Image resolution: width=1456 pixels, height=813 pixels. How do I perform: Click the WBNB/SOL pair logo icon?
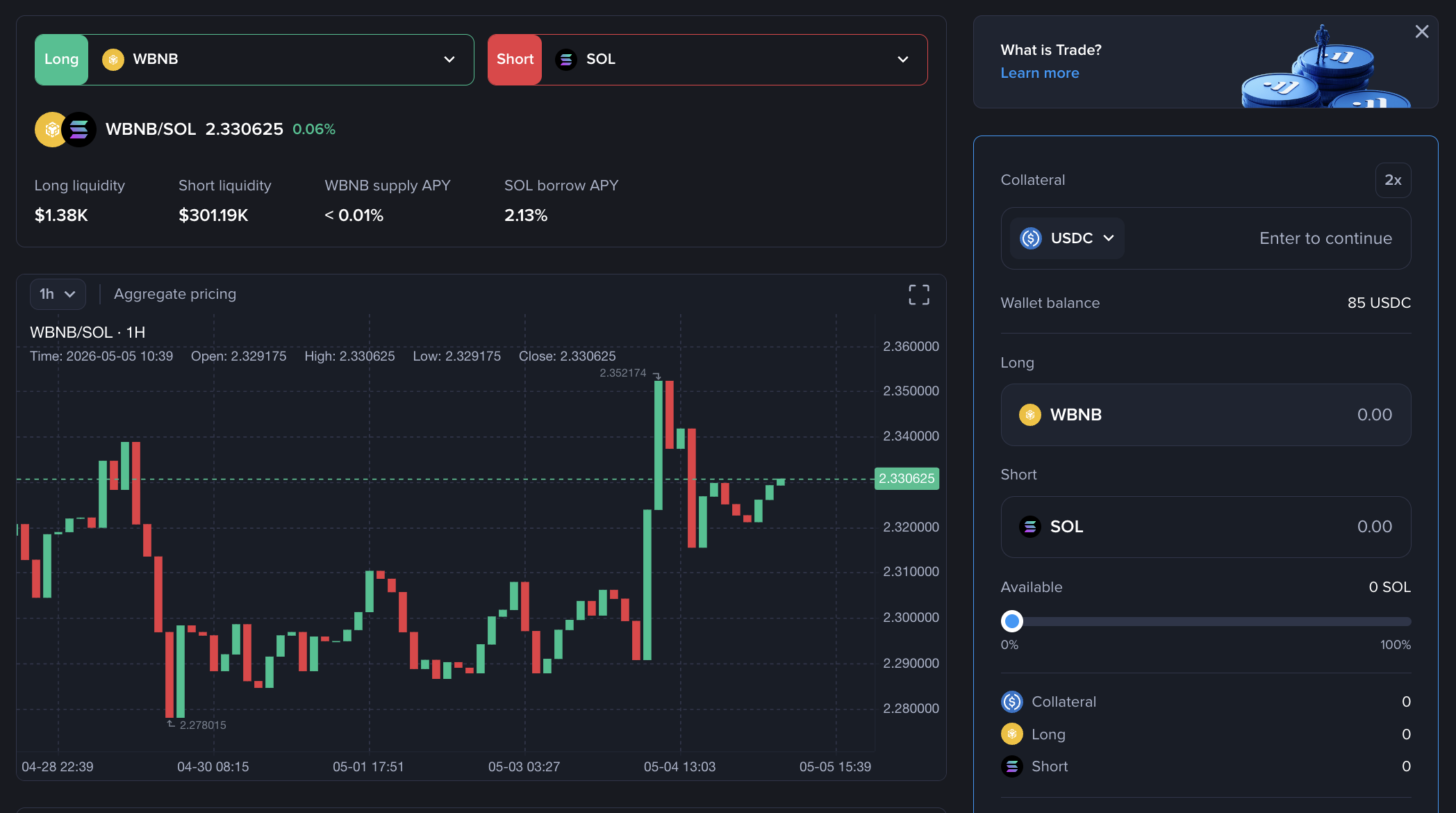(66, 129)
